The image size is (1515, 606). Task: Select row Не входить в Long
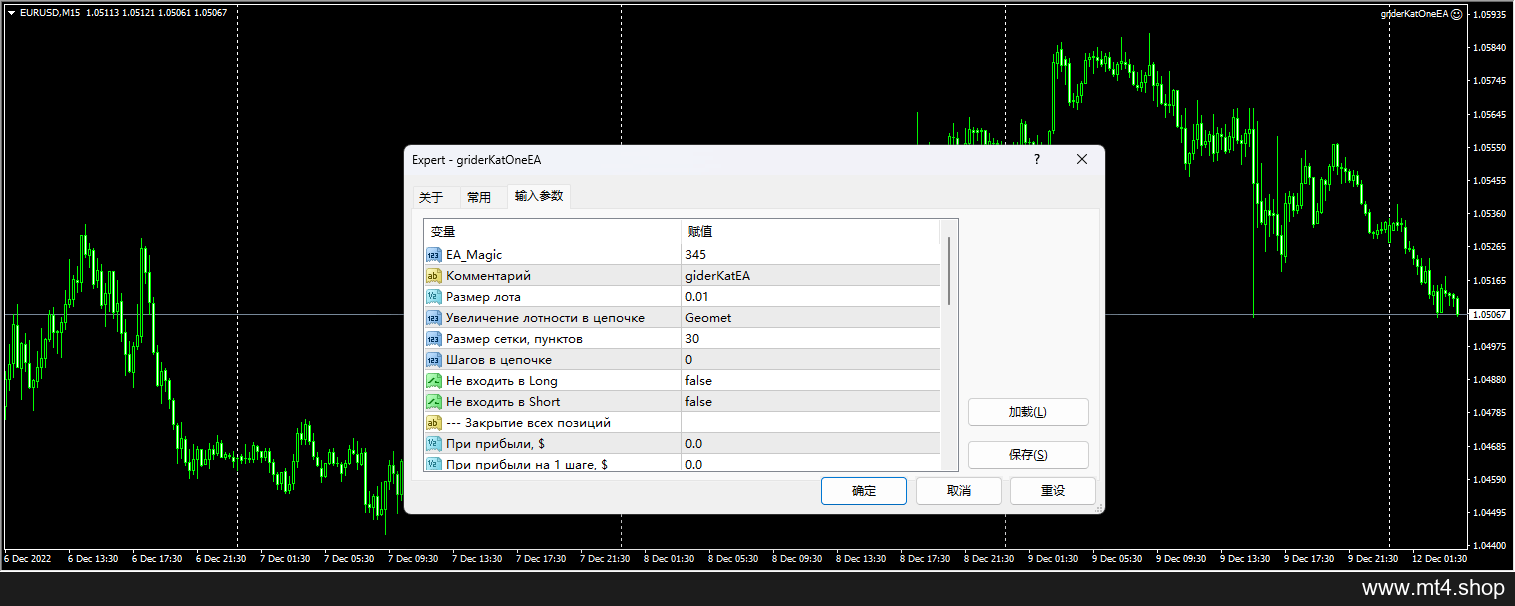(682, 381)
